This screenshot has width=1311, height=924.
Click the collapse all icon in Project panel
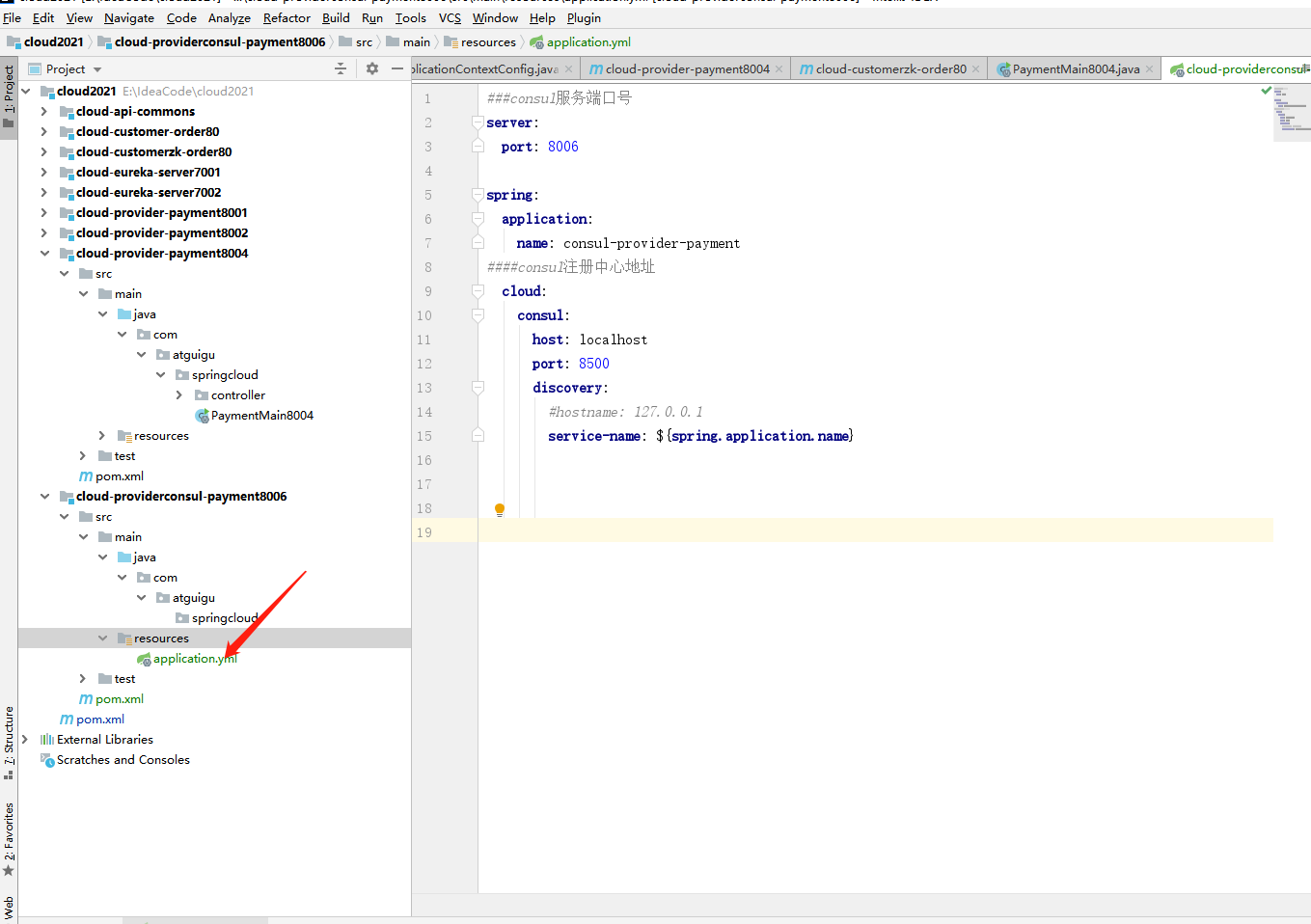[340, 68]
